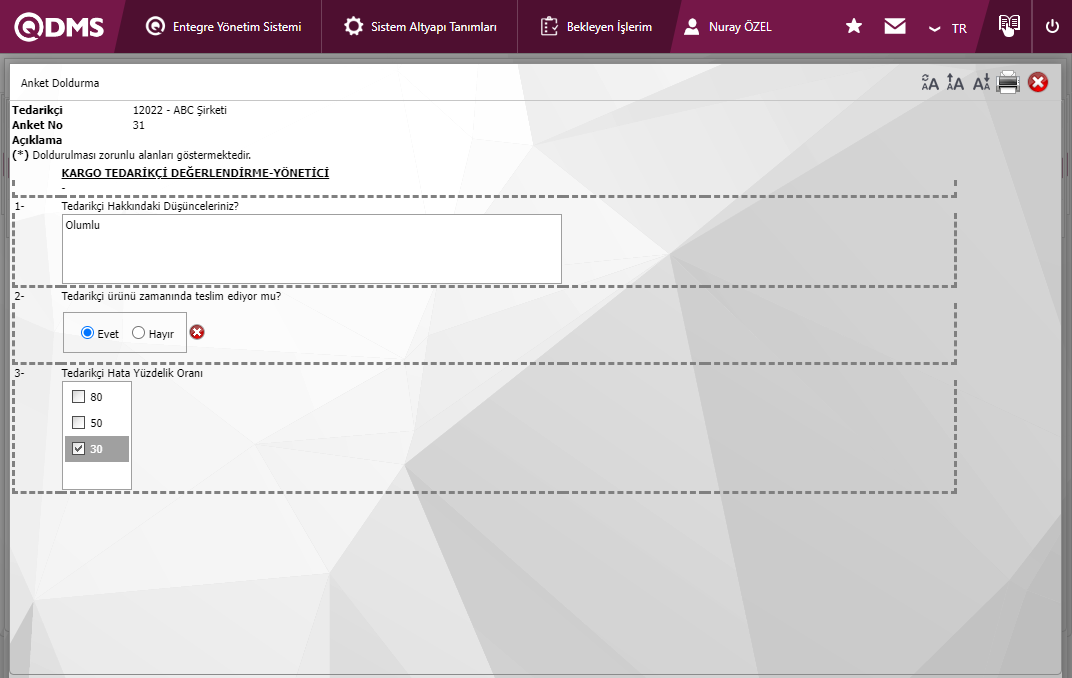The height and width of the screenshot is (678, 1072).
Task: Select the Evet radio button
Action: [88, 333]
